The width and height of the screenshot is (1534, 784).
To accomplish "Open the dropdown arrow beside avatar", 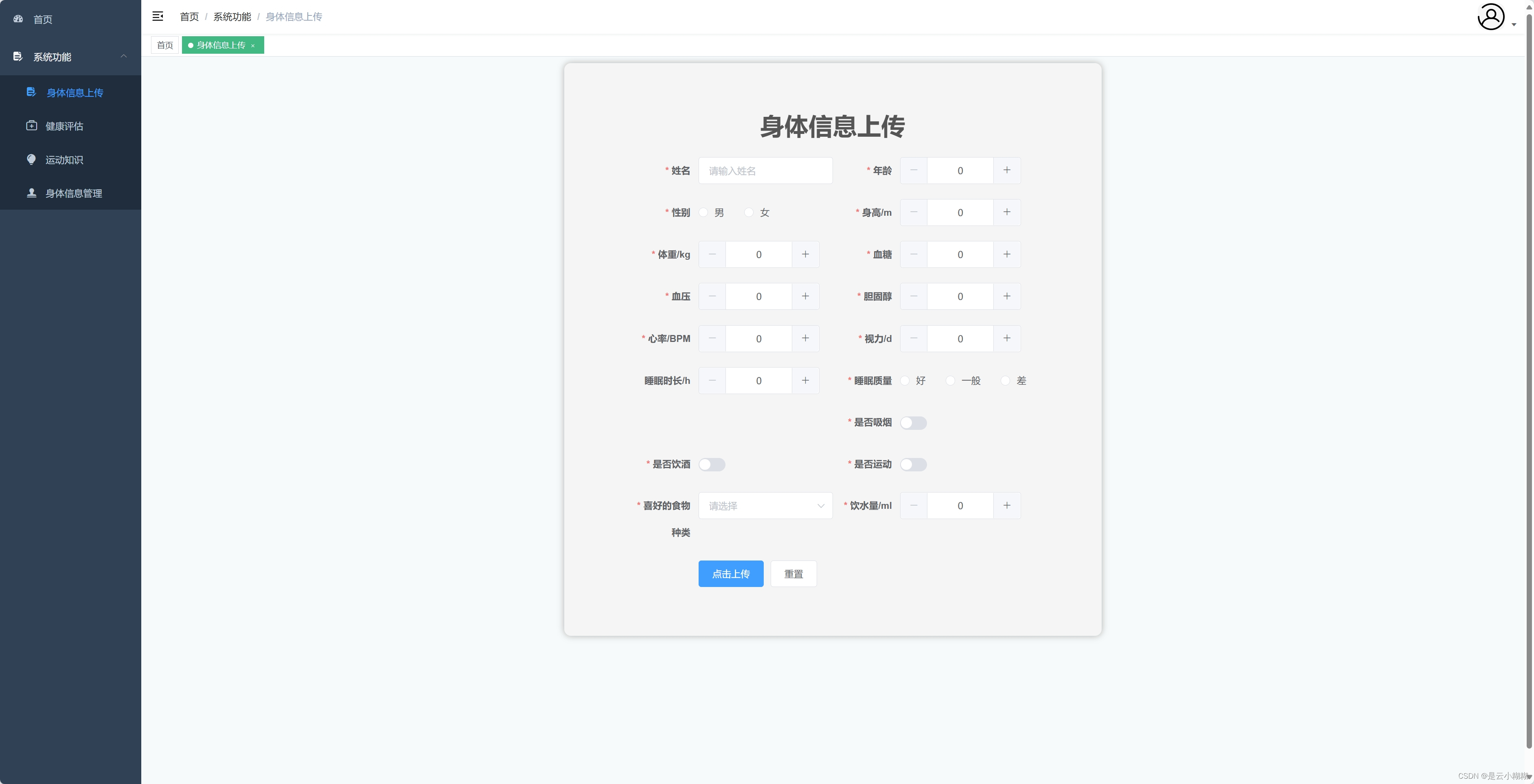I will point(1514,24).
